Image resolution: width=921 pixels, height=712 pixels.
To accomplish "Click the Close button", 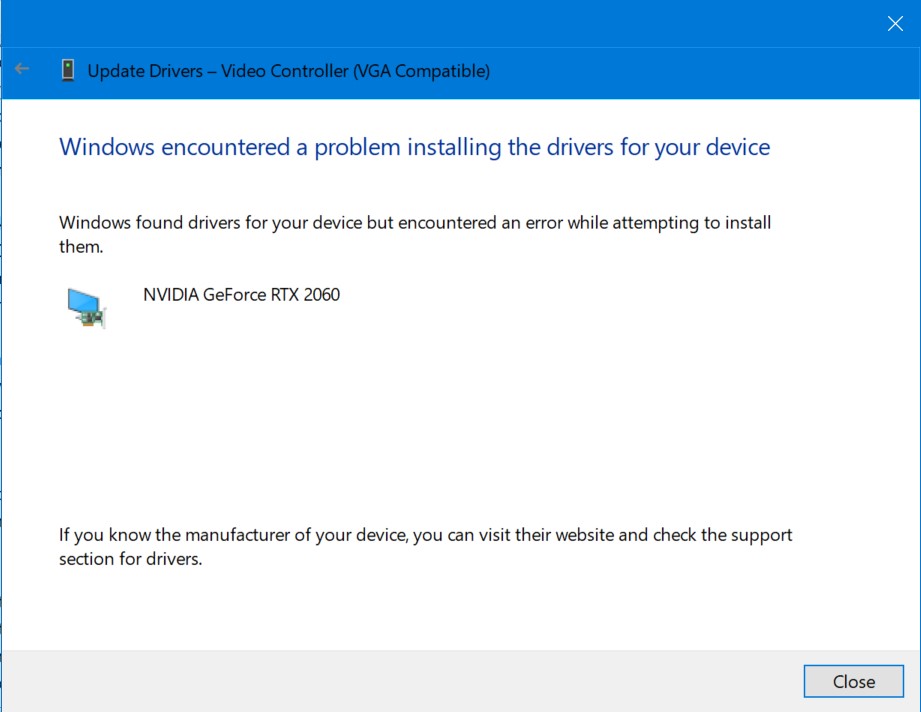I will (x=853, y=681).
